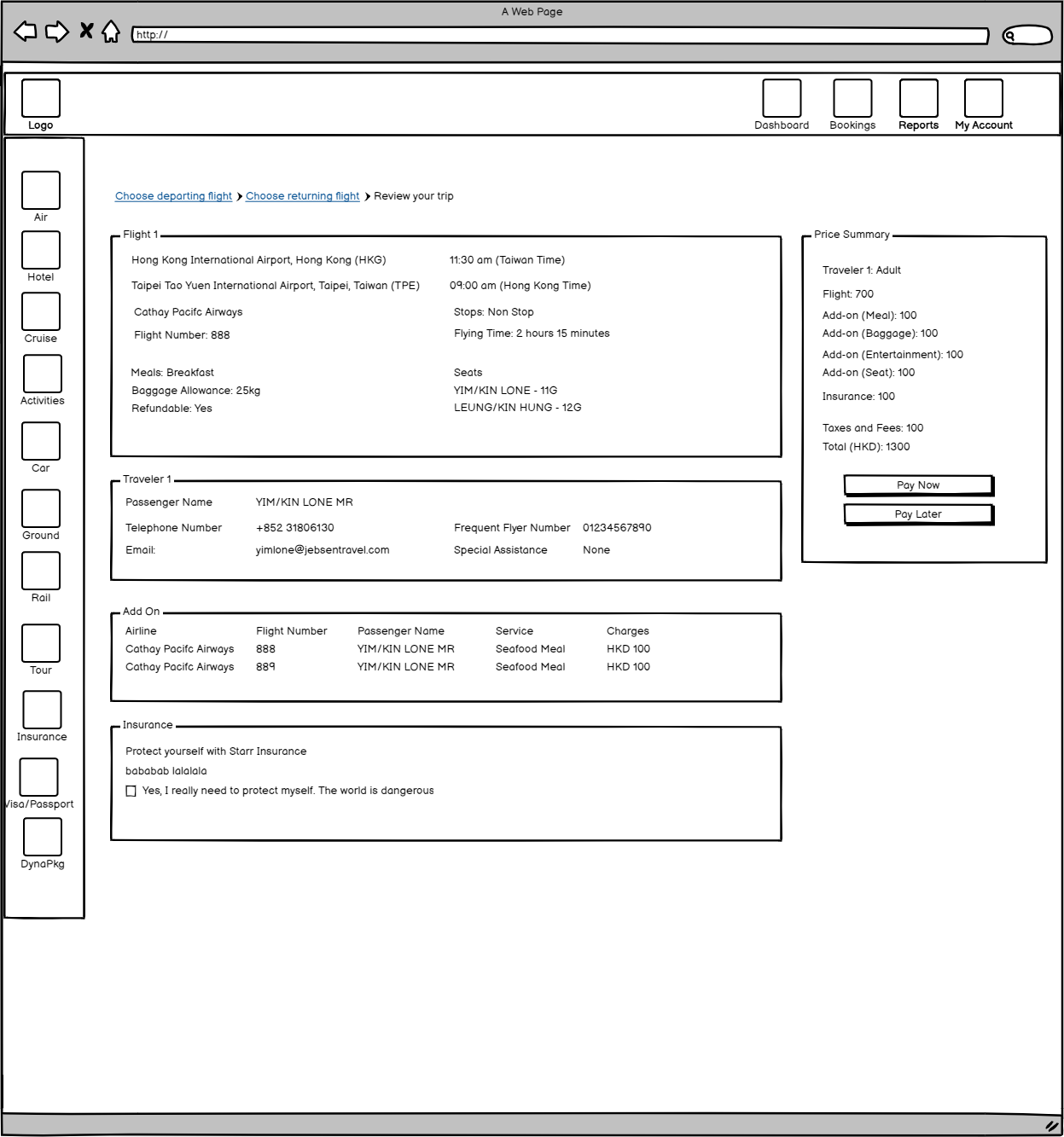Follow the Choose departing flight link
1064x1137 pixels.
pos(173,196)
